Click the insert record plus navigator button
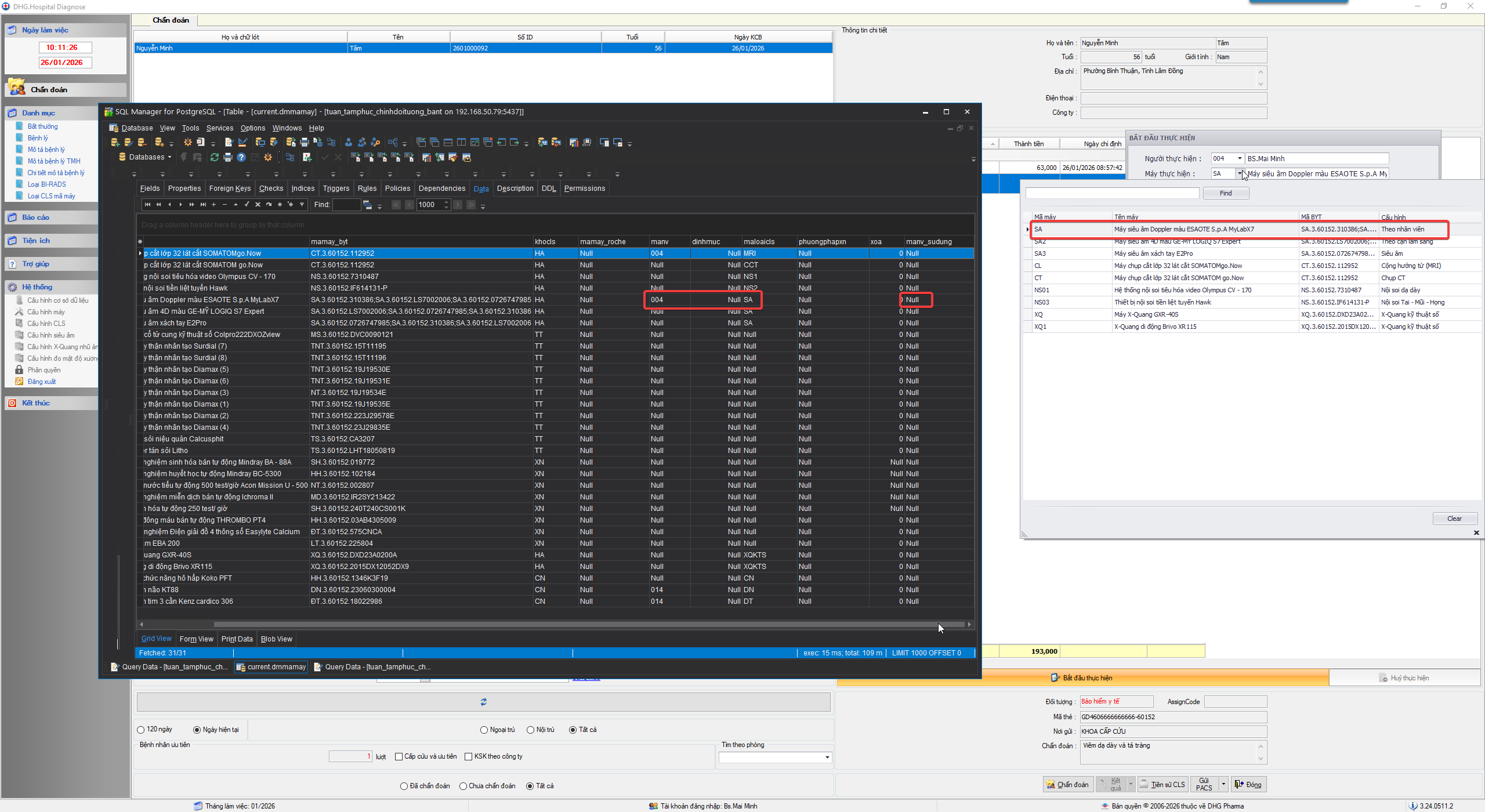Image resolution: width=1485 pixels, height=812 pixels. tap(213, 205)
